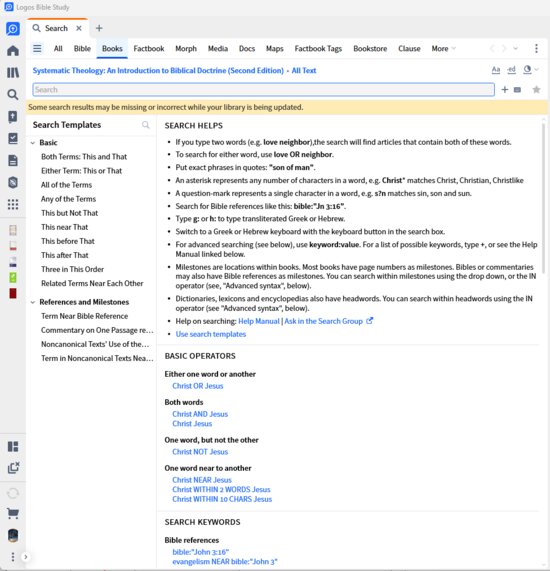Click the plus icon beside search box
Image resolution: width=550 pixels, height=571 pixels.
click(x=504, y=90)
